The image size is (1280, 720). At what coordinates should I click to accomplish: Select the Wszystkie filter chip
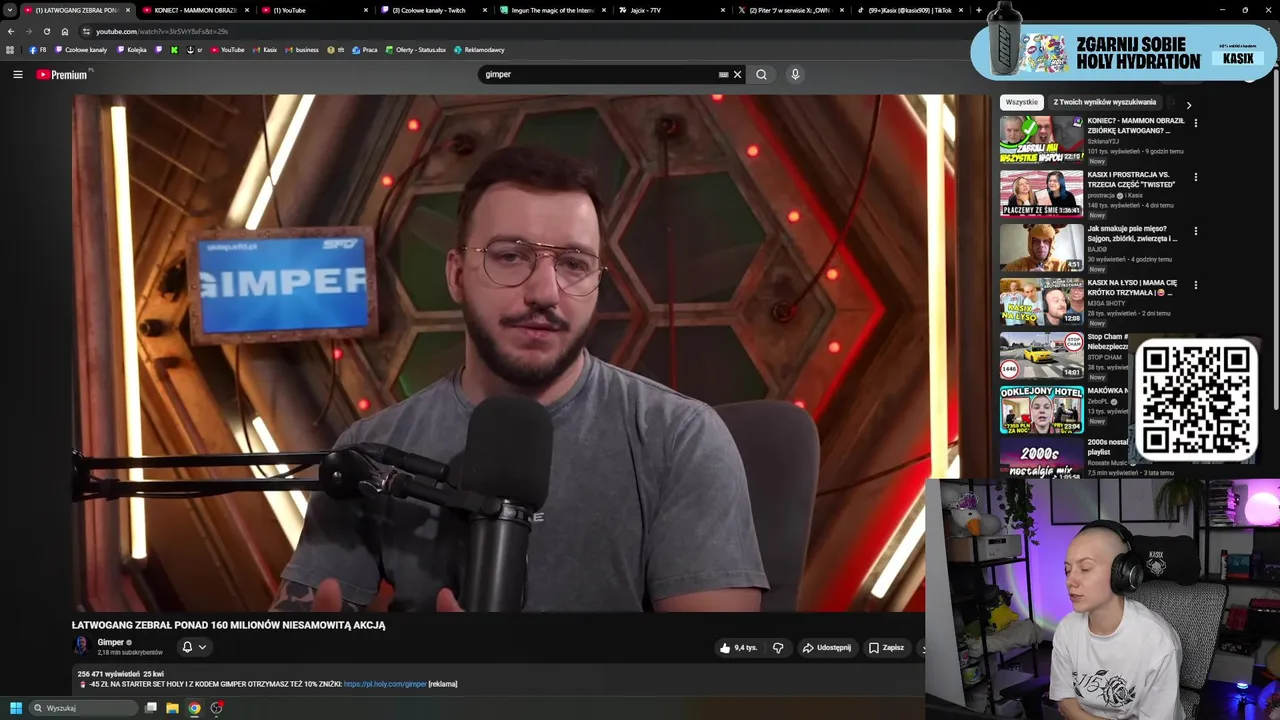(1022, 102)
